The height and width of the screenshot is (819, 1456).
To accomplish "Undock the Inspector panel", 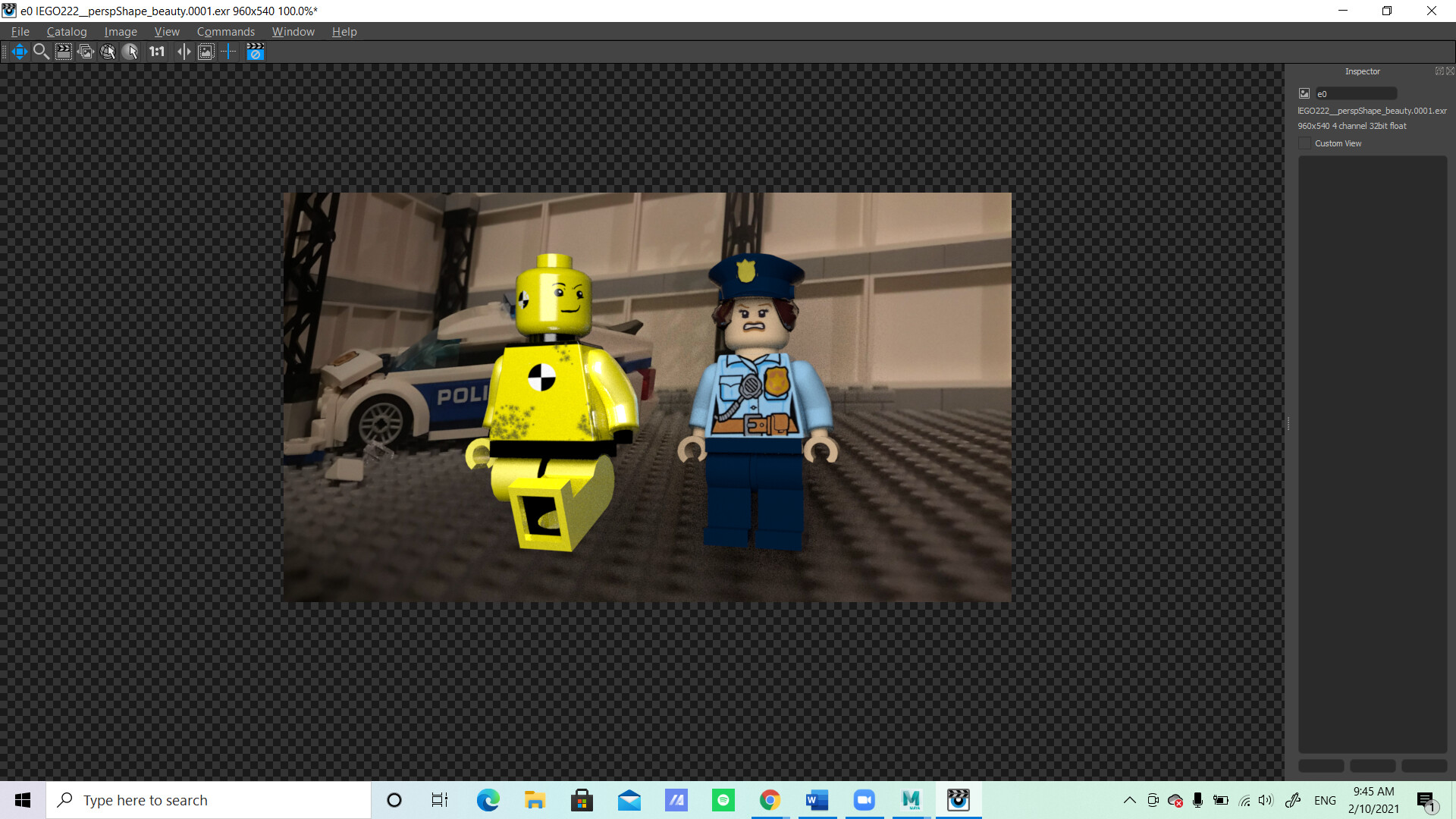I will [1439, 71].
